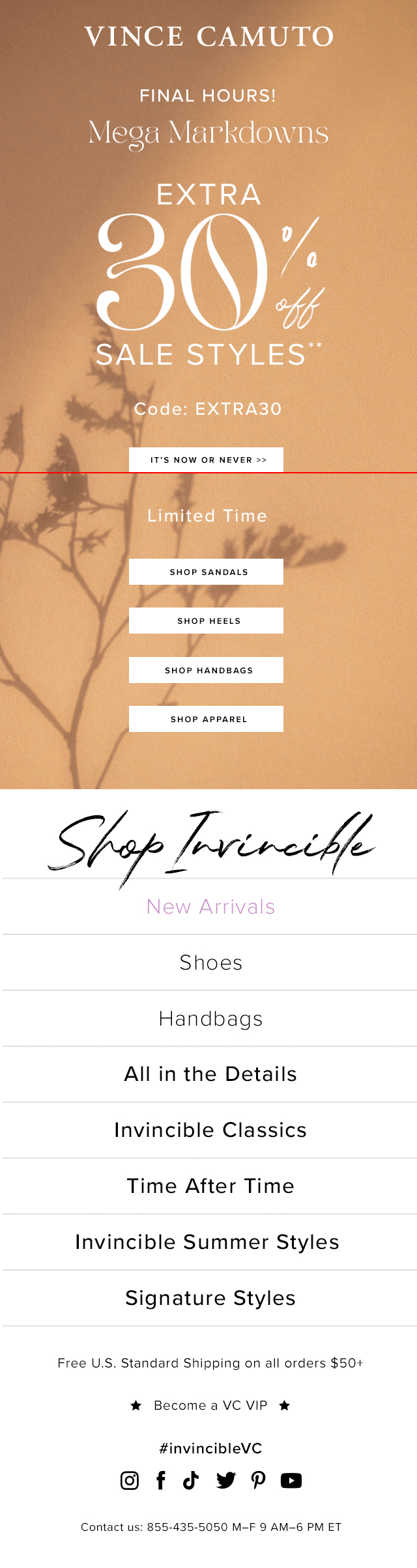Viewport: 417px width, 1568px height.
Task: Click the Vince Camuto logo
Action: coord(209,36)
